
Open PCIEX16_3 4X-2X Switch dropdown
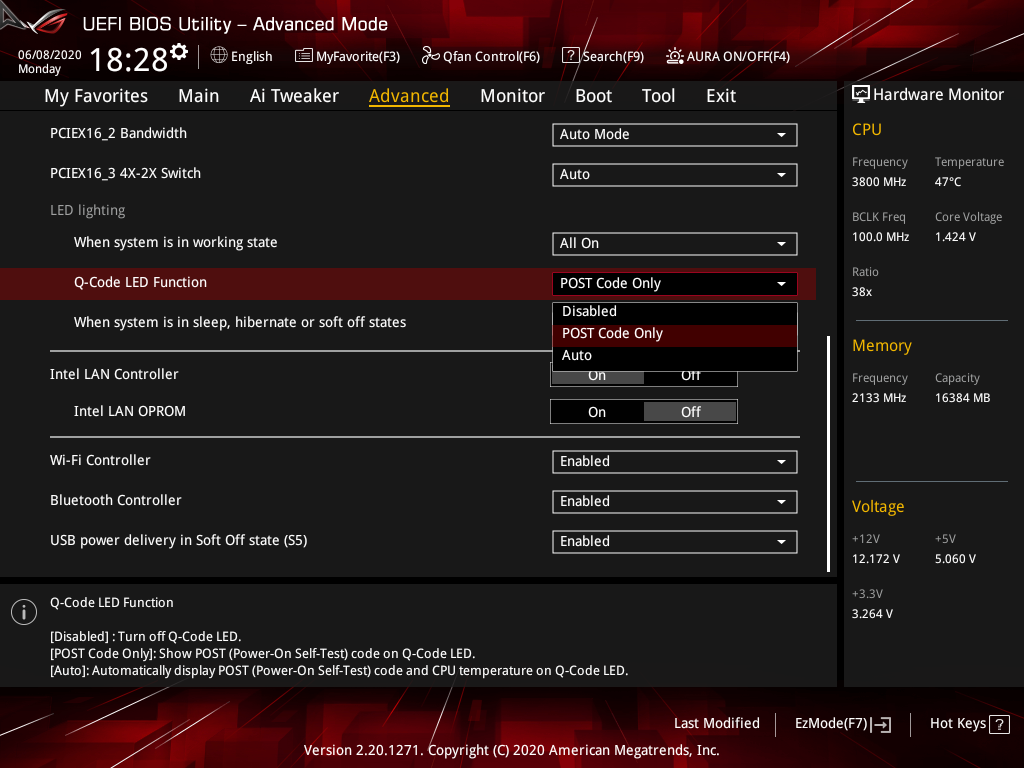pos(675,174)
